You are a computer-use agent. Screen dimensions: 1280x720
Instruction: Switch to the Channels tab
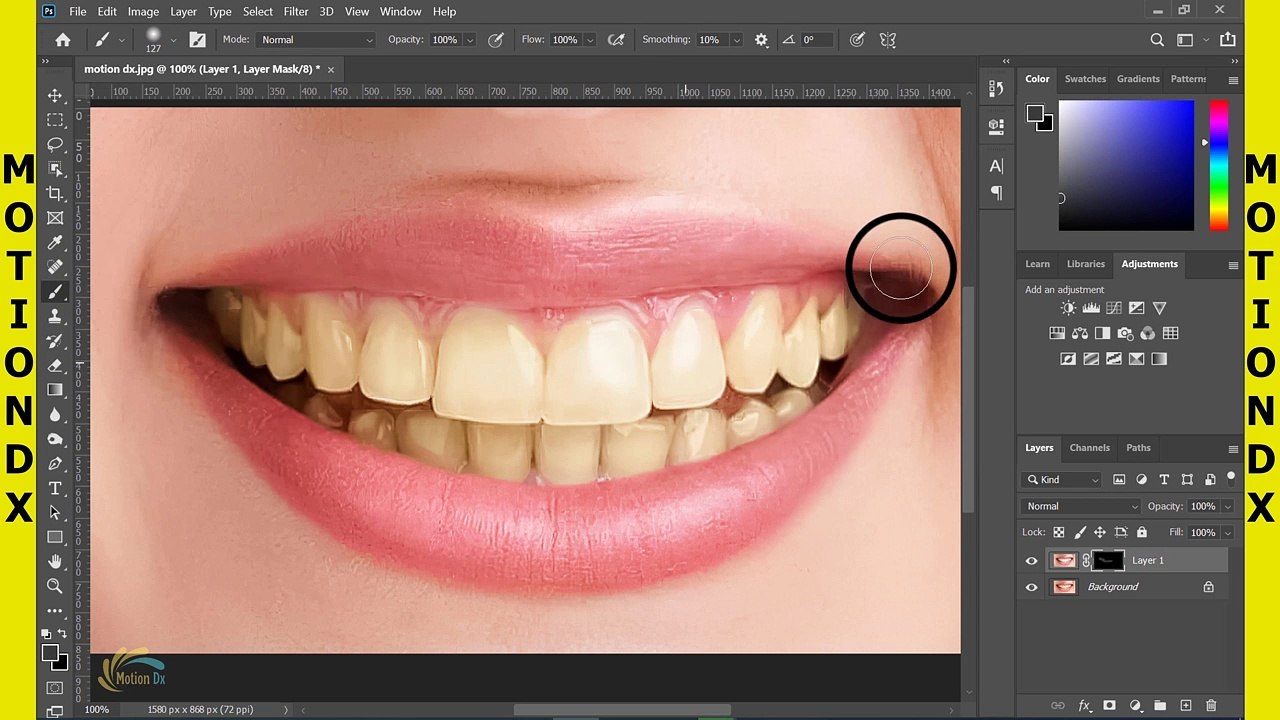click(x=1089, y=448)
